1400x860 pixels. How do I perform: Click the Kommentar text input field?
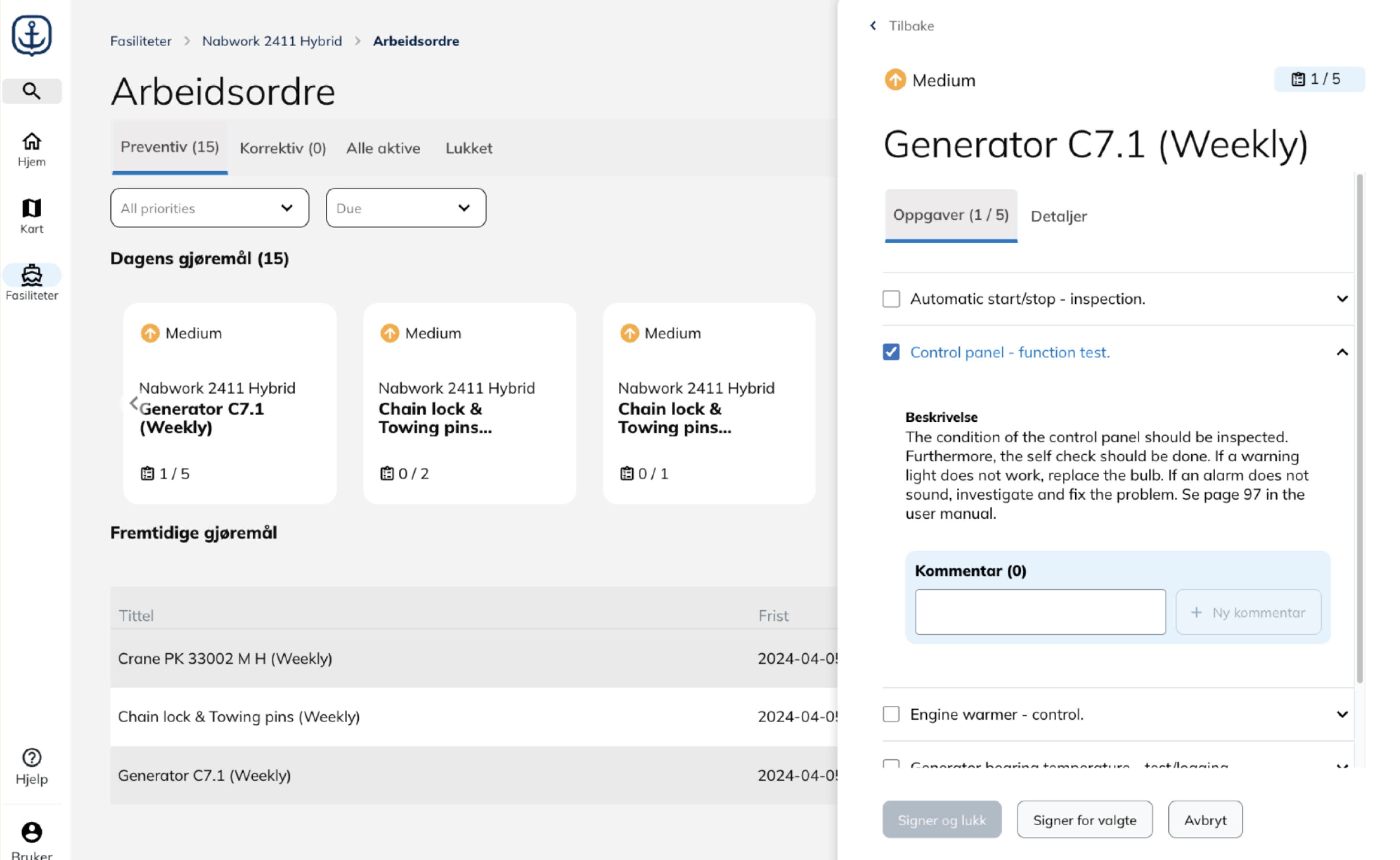(1040, 612)
